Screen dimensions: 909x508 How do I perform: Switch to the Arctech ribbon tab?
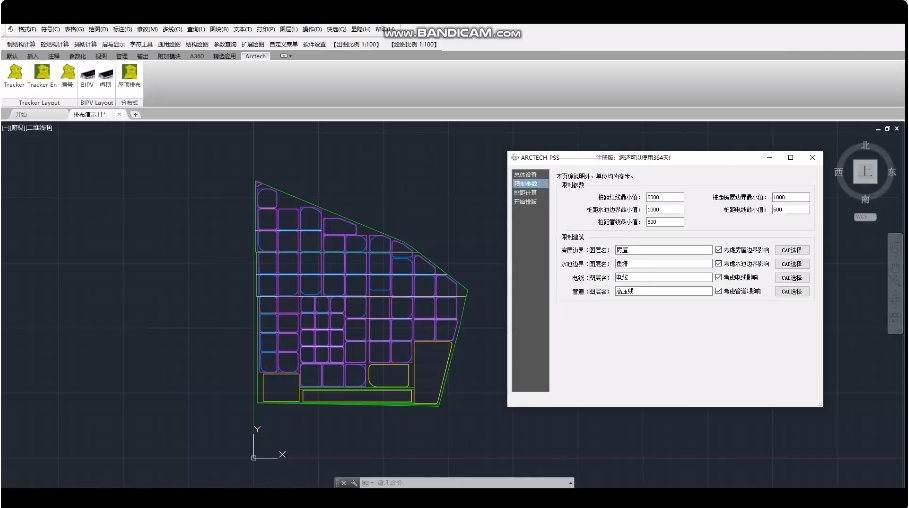256,56
